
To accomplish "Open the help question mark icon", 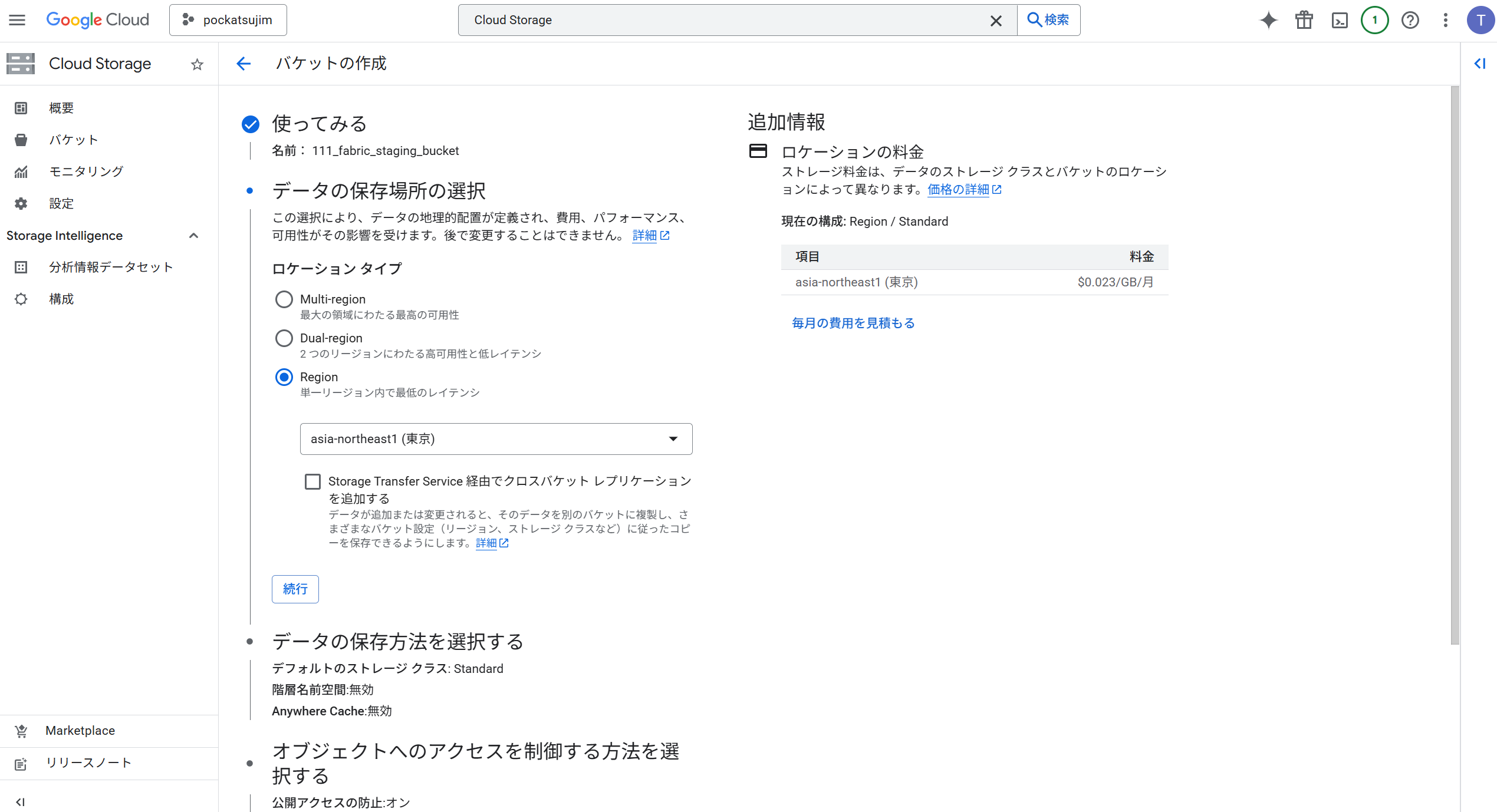I will tap(1410, 20).
